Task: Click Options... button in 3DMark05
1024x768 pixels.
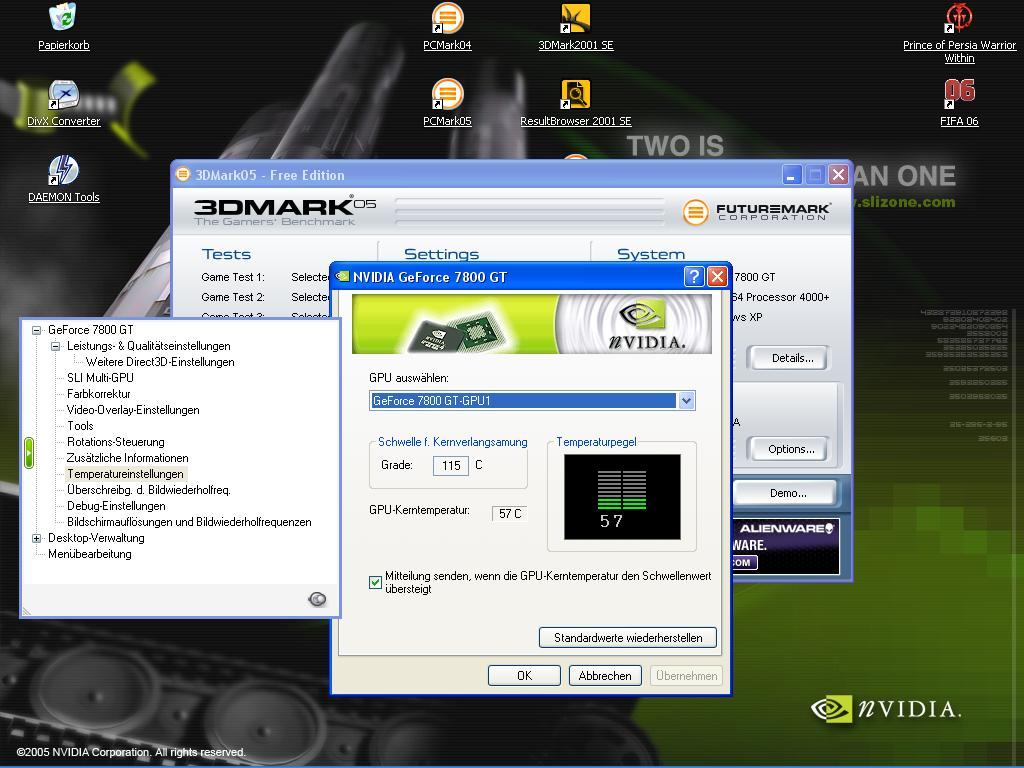Action: click(788, 449)
